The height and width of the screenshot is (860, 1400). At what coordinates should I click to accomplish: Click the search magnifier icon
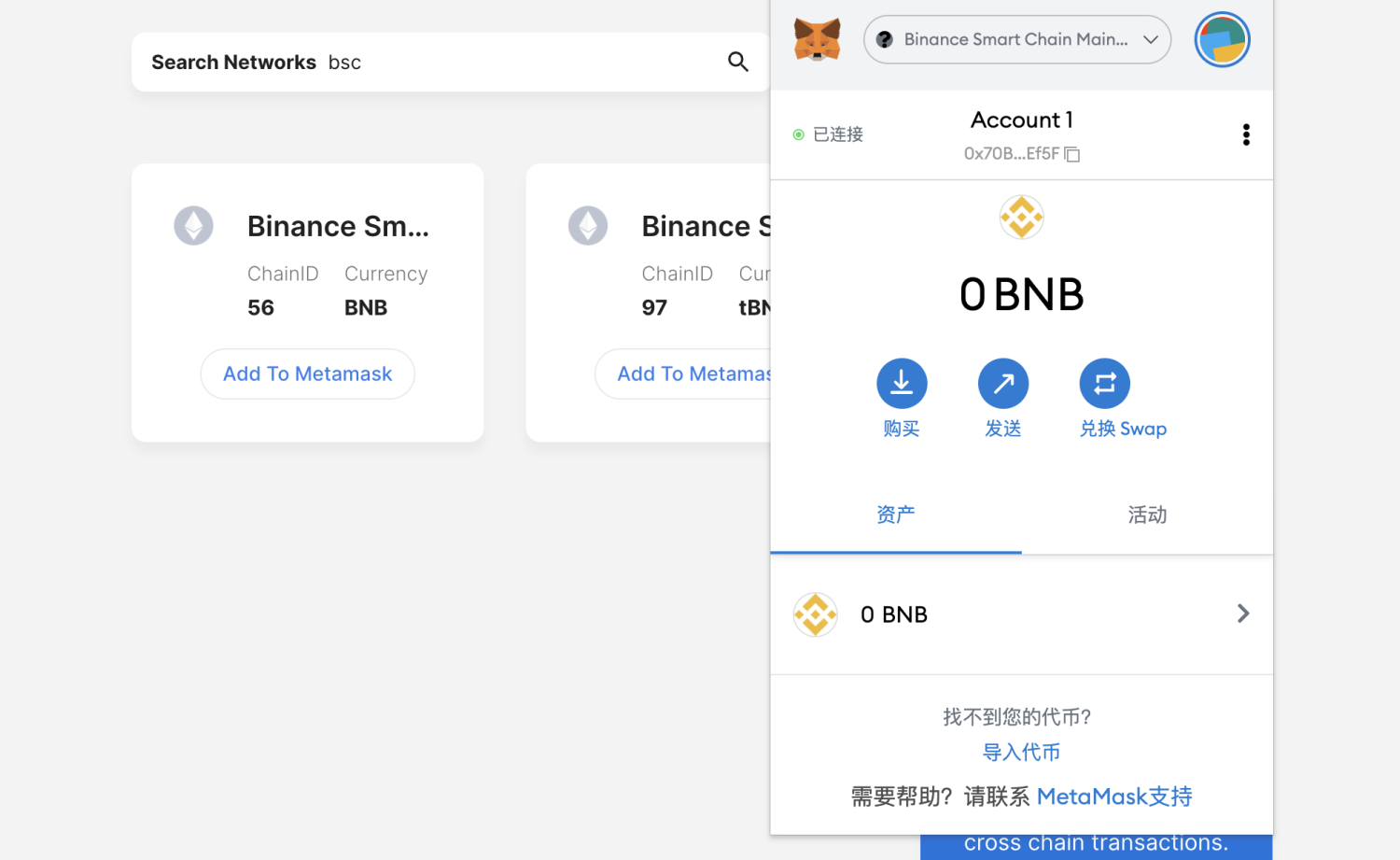[x=738, y=62]
